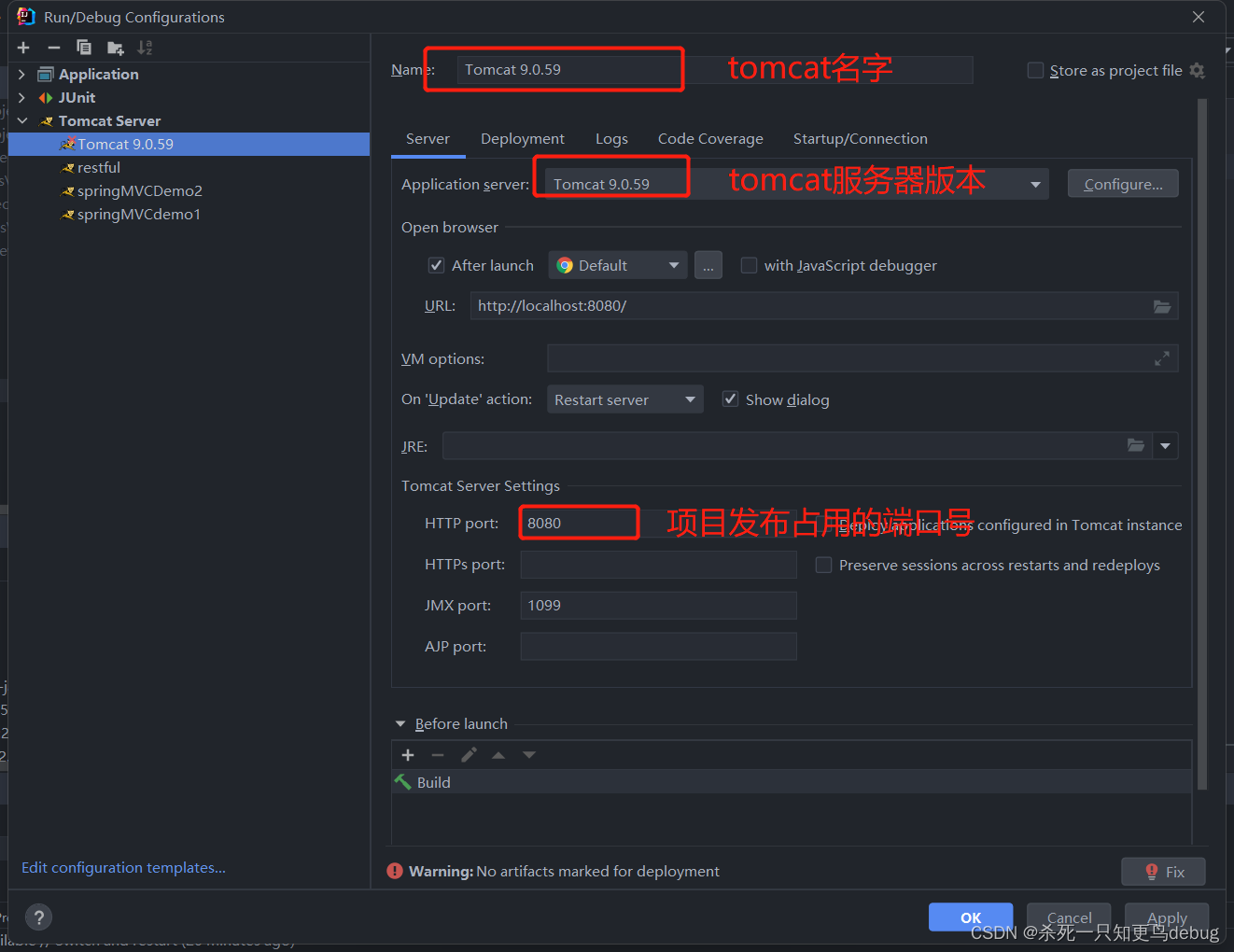
Task: Expand the JUnit configuration group
Action: pos(21,97)
